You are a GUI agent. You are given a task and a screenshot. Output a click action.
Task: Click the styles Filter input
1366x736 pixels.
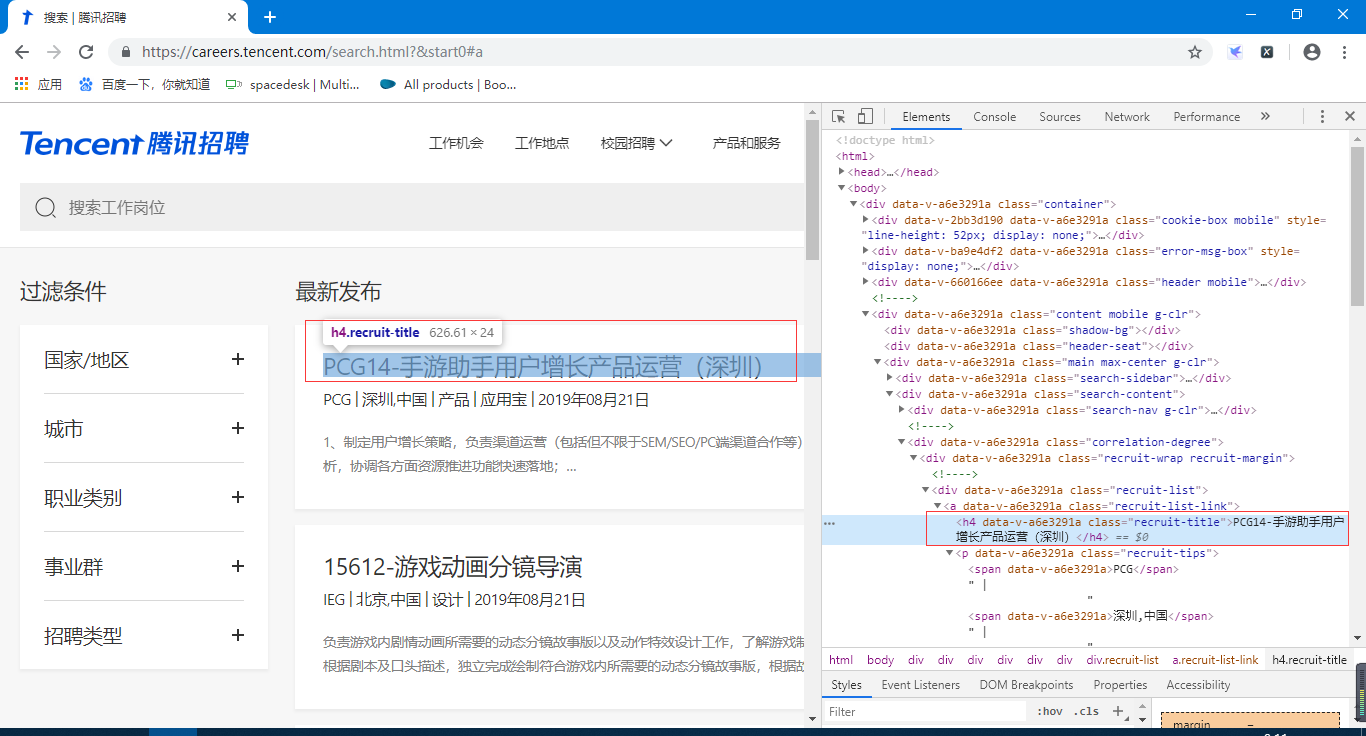pyautogui.click(x=926, y=712)
